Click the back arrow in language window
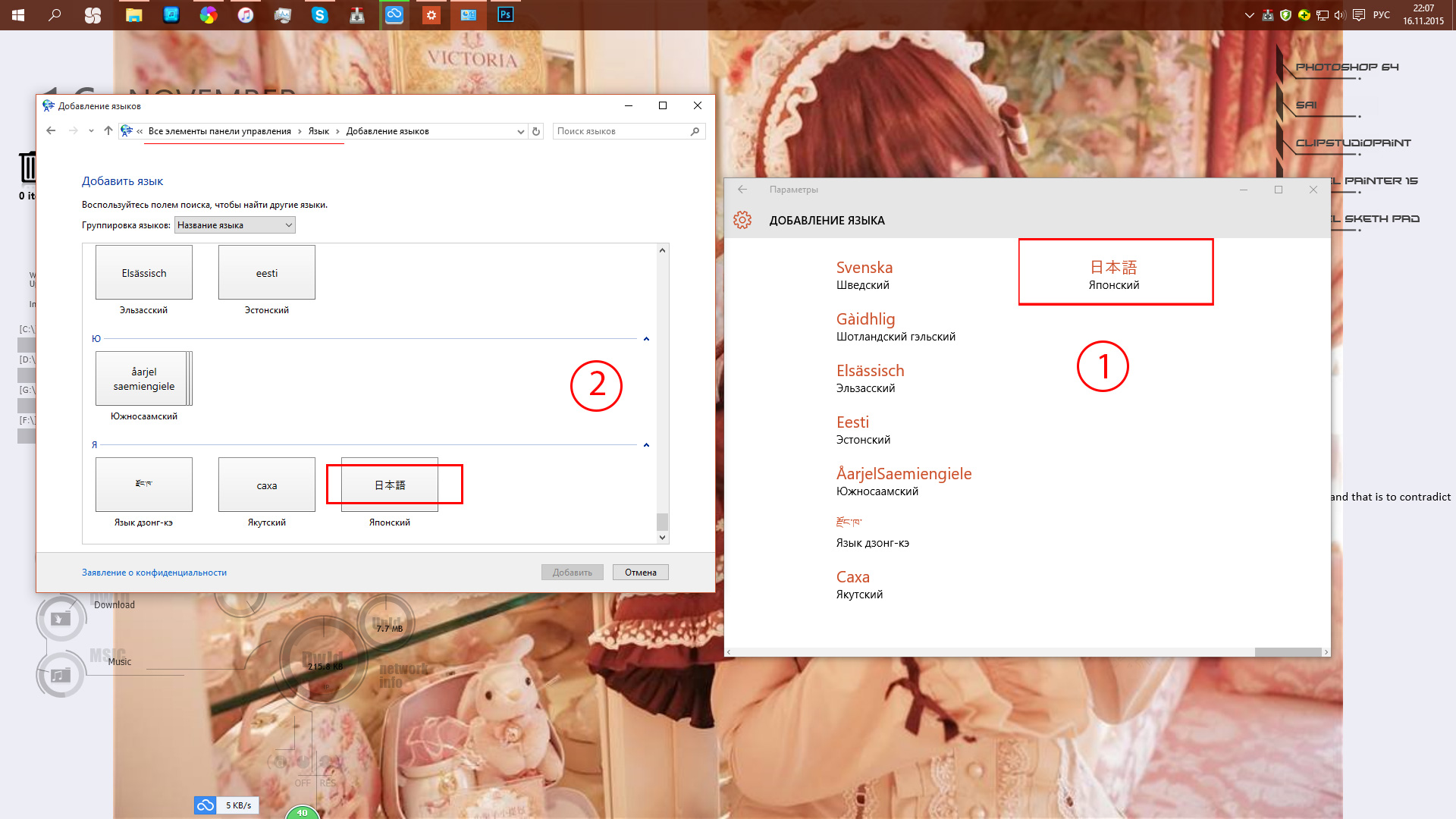Screen dimensions: 1456x819 click(51, 130)
